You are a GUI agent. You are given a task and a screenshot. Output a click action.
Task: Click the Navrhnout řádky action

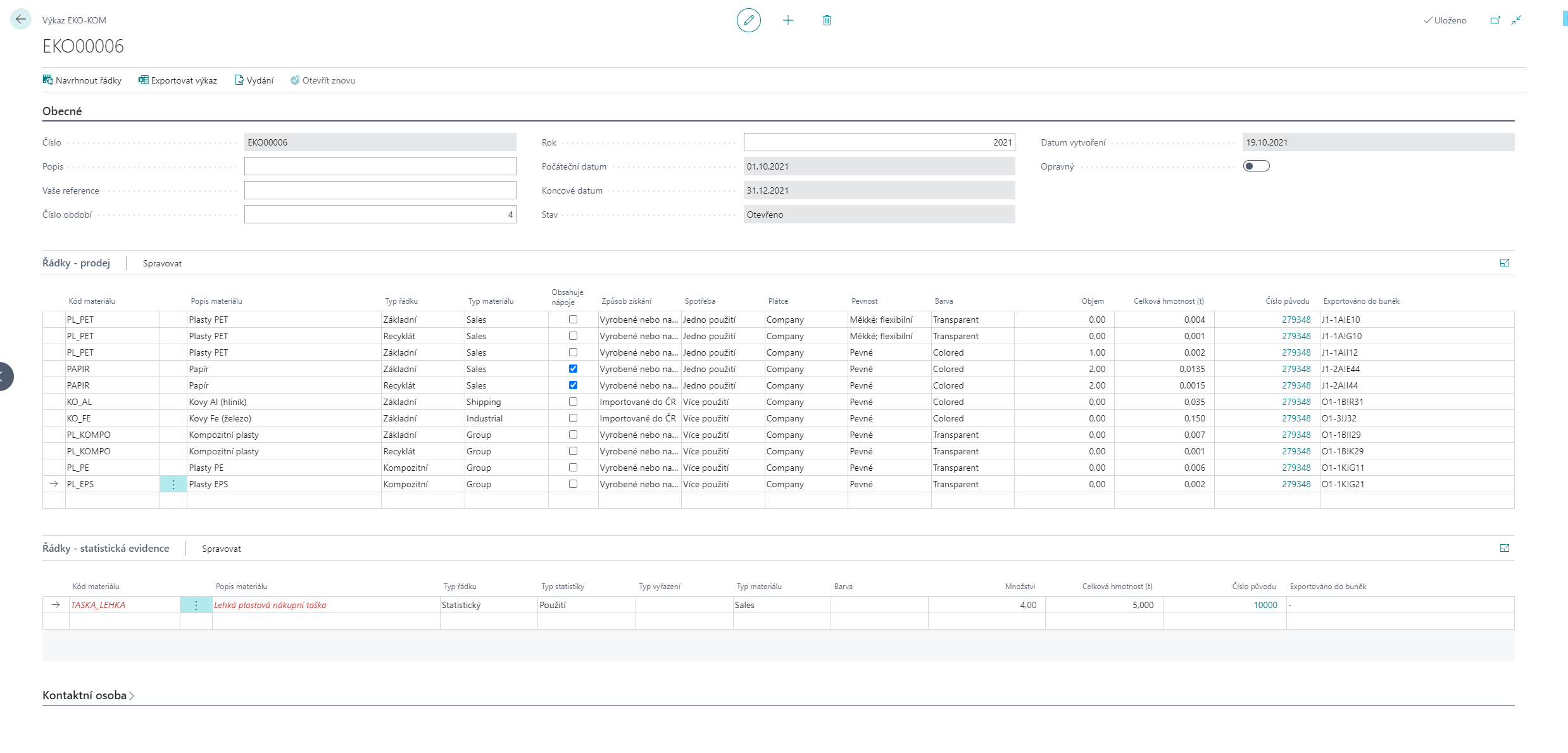coord(82,80)
